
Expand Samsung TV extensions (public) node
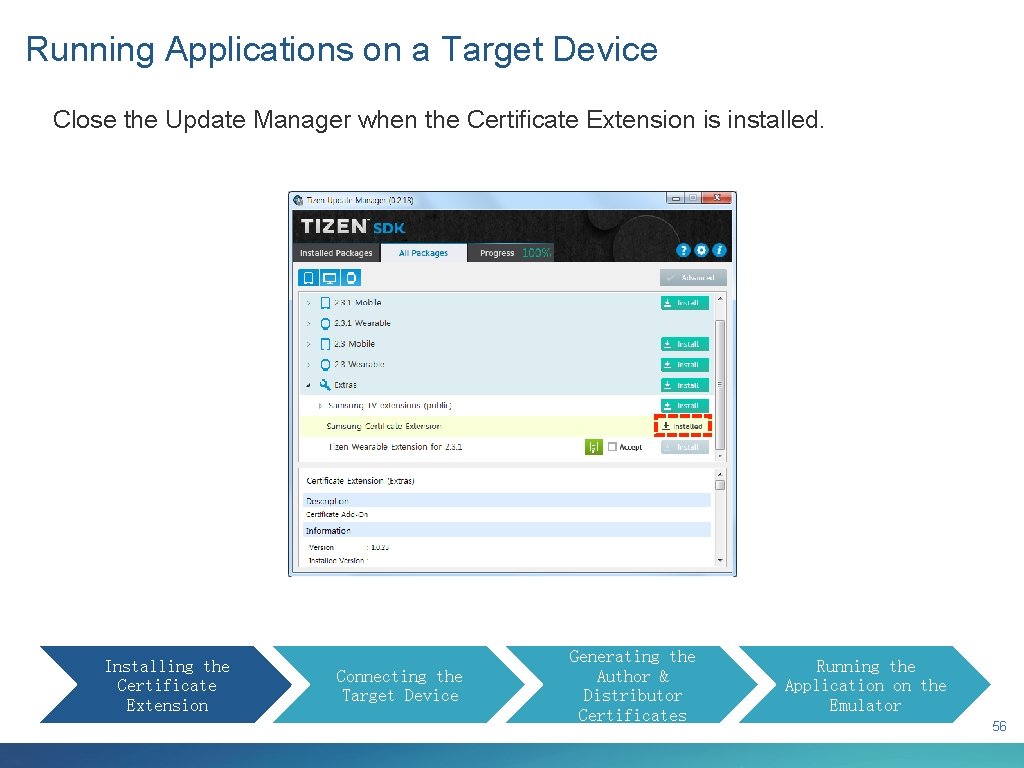[x=320, y=406]
